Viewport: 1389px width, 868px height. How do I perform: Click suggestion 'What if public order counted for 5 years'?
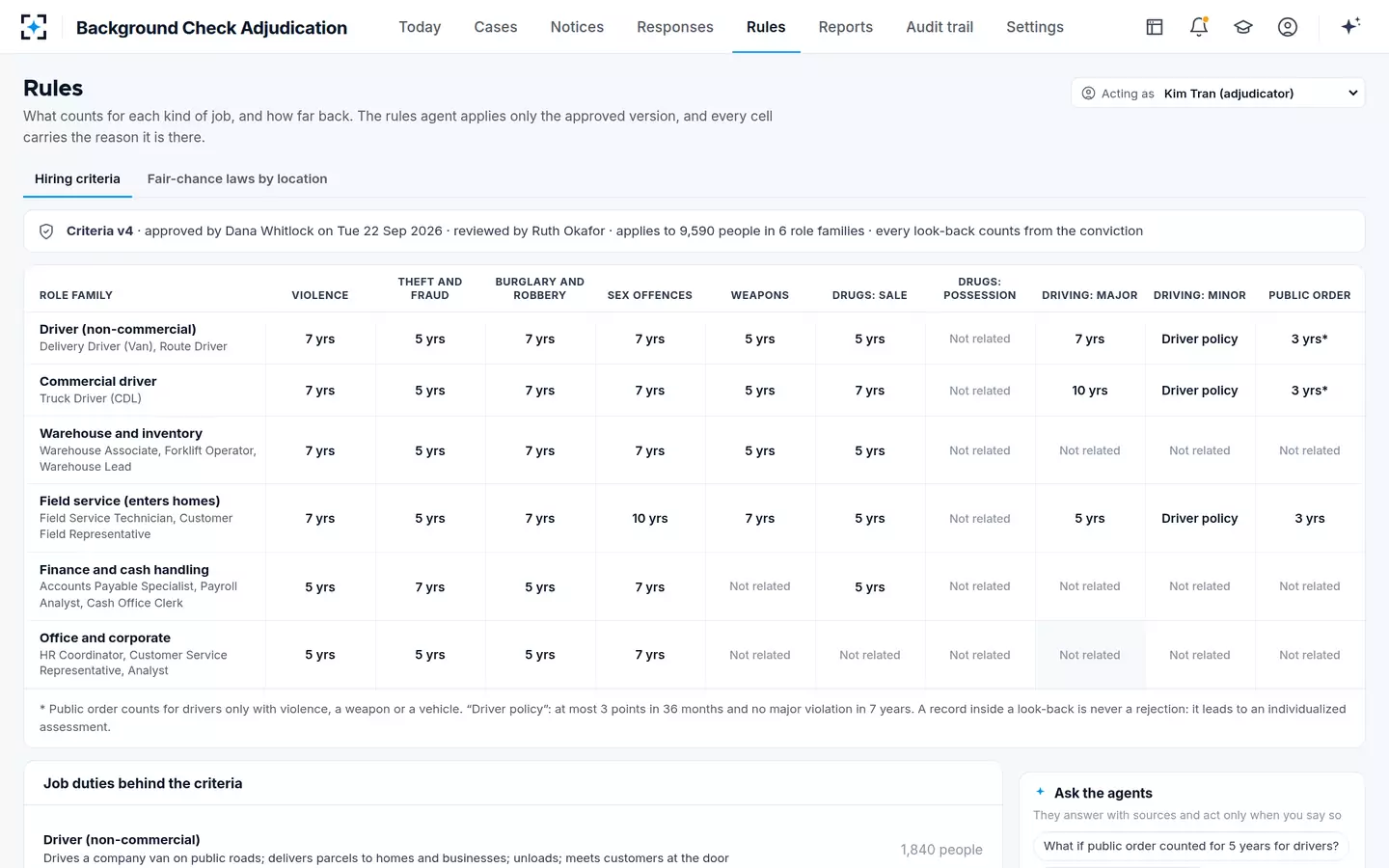click(1191, 846)
